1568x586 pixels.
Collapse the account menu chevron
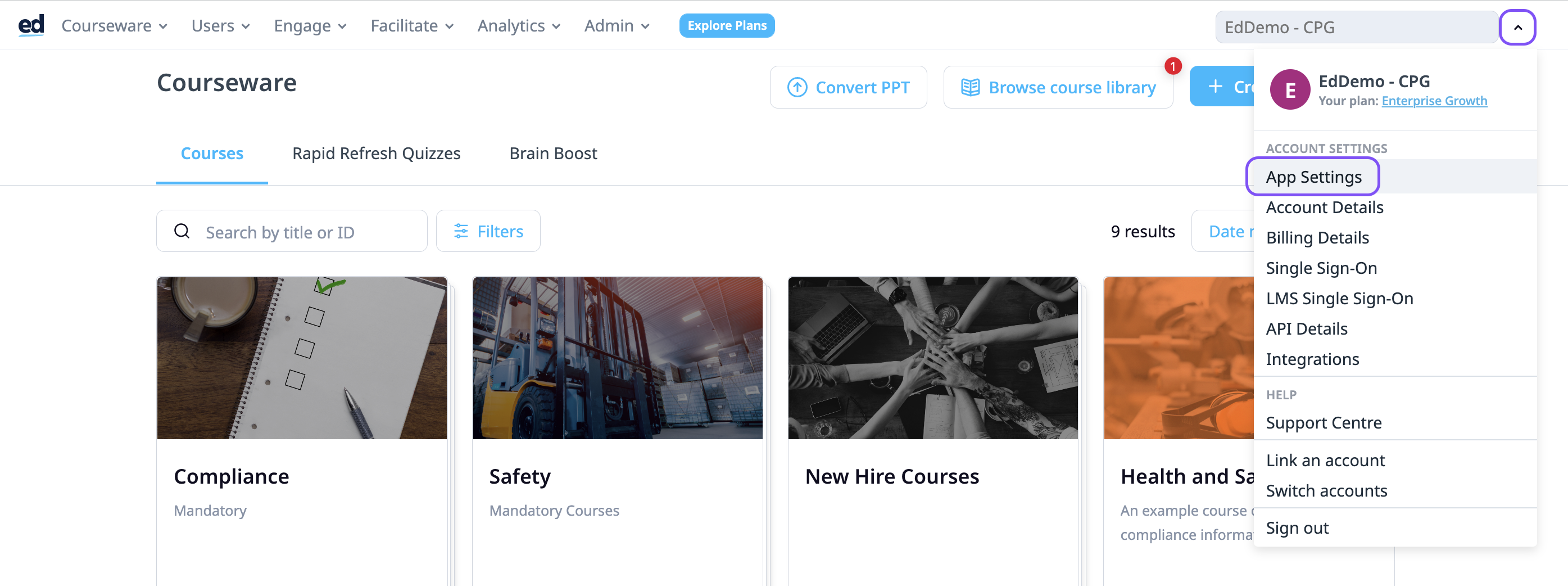click(1517, 28)
